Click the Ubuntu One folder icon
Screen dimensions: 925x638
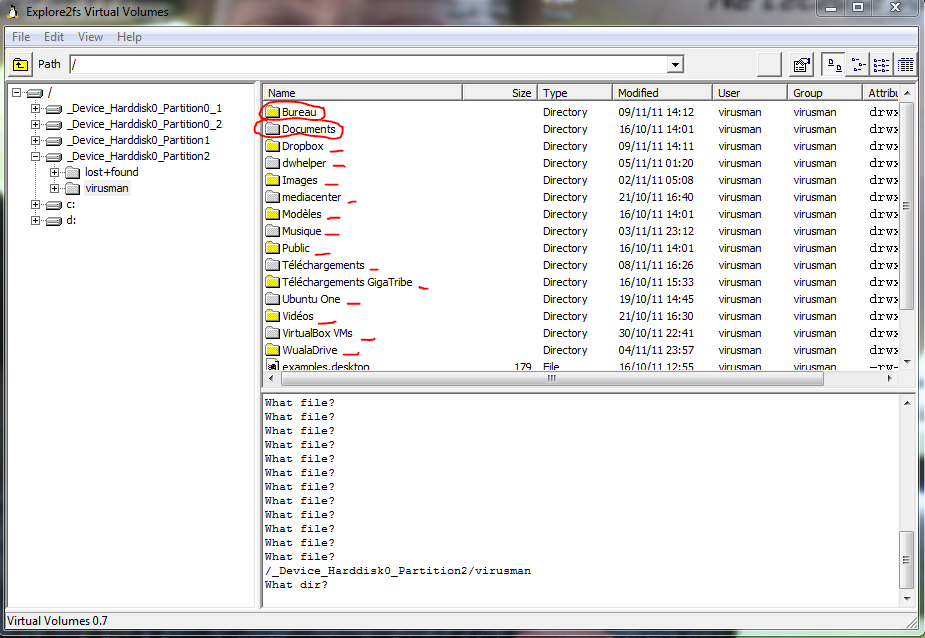coord(272,299)
